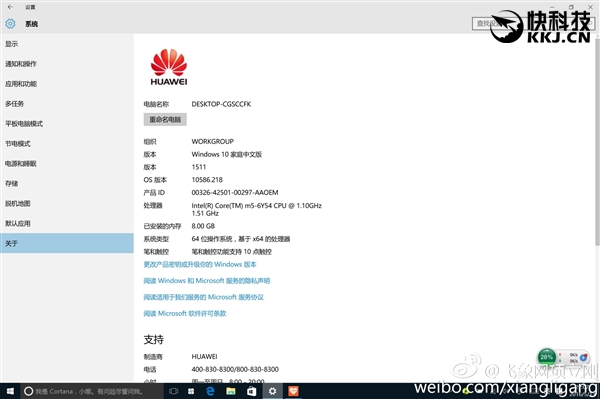Viewport: 600px width, 399px height.
Task: Open the Microsoft 服务的隐私声明 link
Action: click(x=207, y=281)
